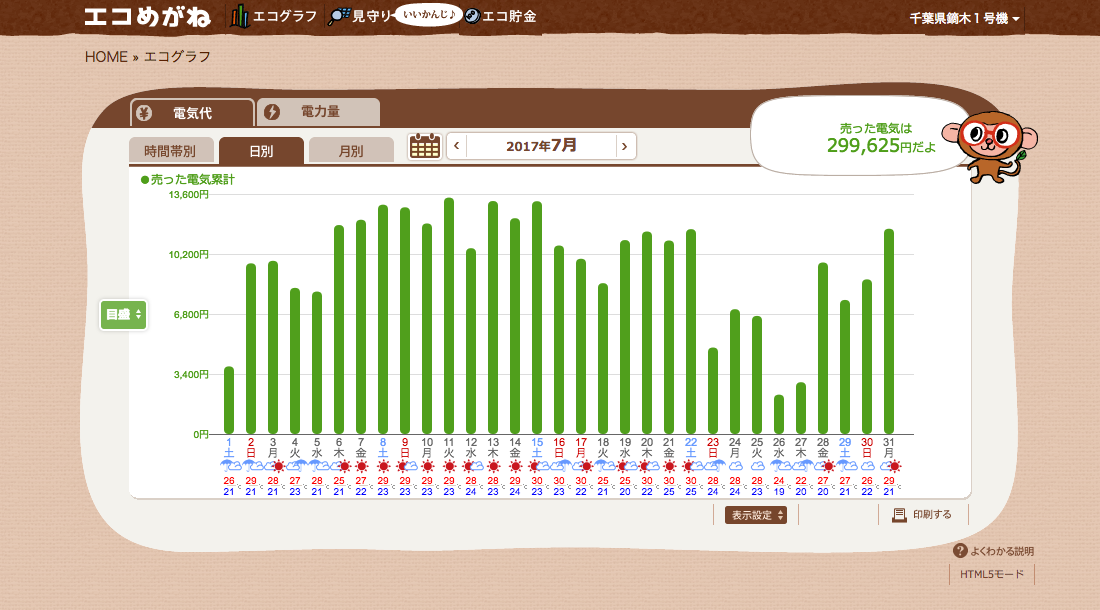
Task: Switch to HTML5モード
Action: pyautogui.click(x=992, y=574)
